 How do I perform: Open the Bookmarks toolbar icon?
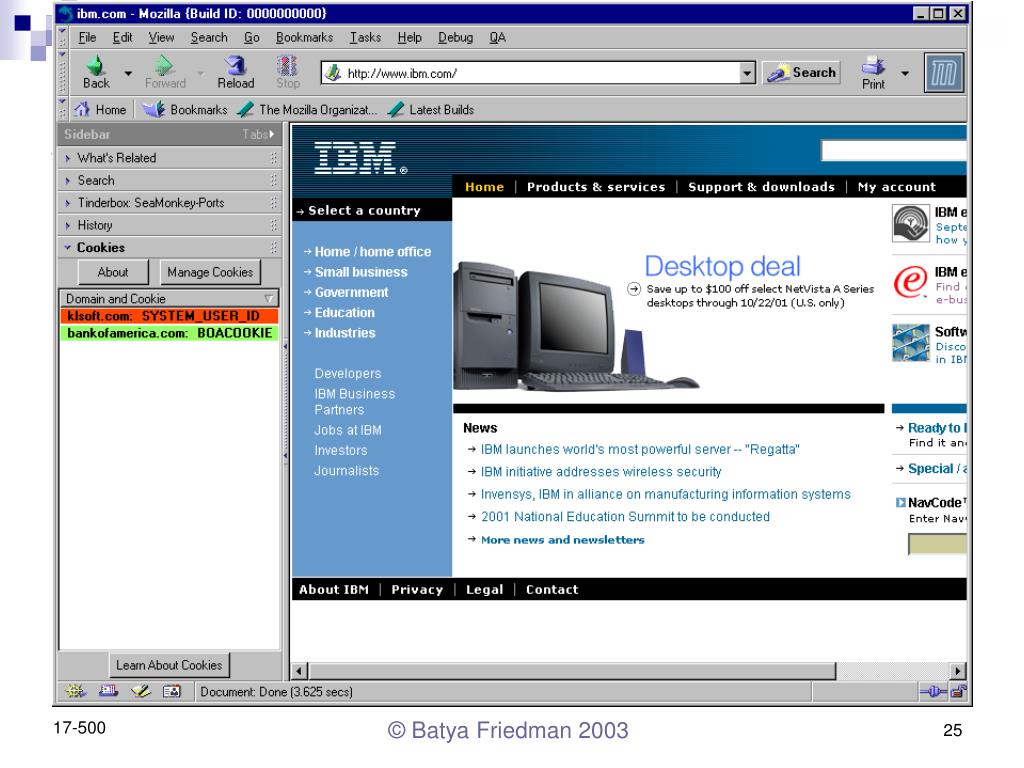tap(153, 109)
